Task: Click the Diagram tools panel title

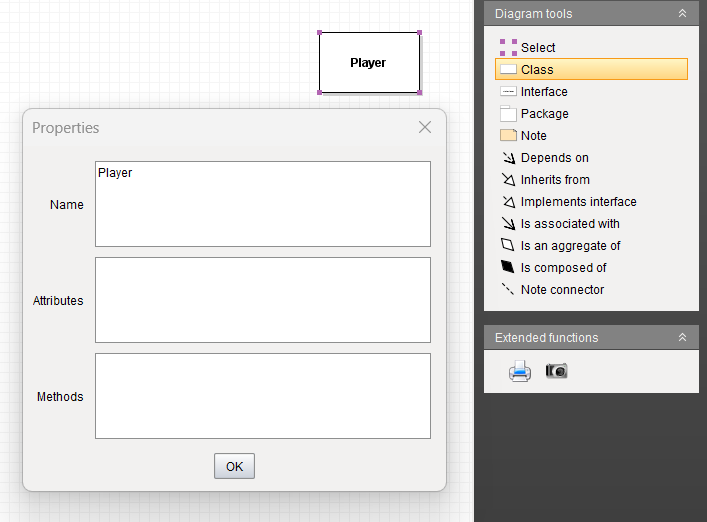Action: tap(533, 14)
